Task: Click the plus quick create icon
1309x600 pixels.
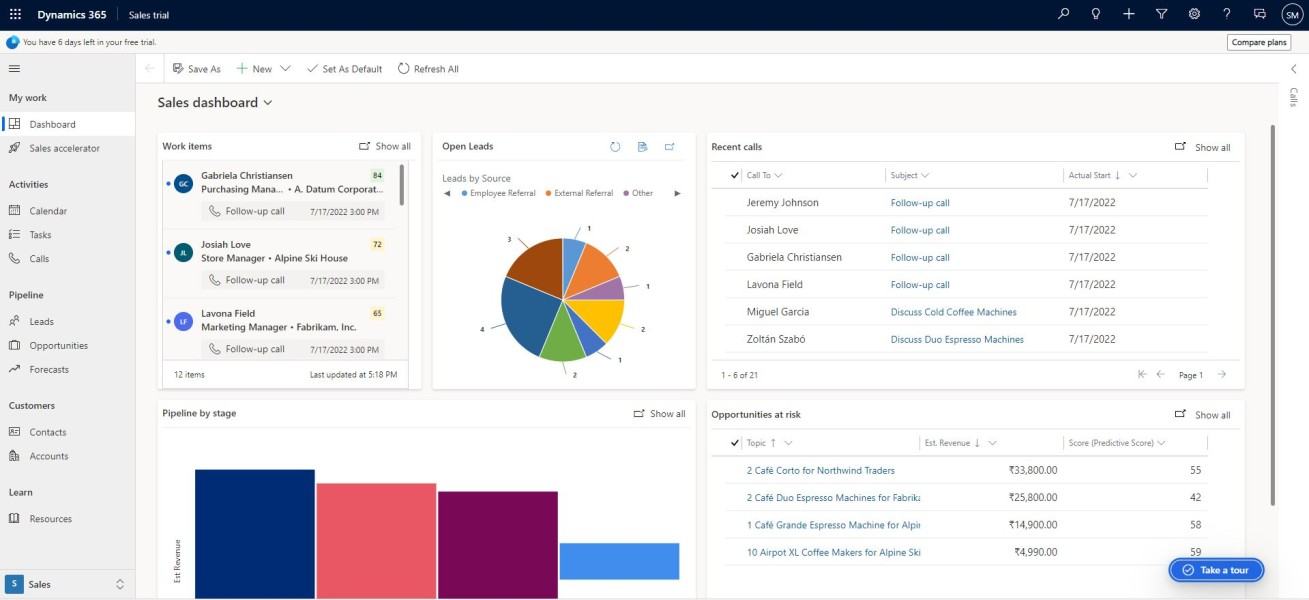Action: click(1129, 14)
